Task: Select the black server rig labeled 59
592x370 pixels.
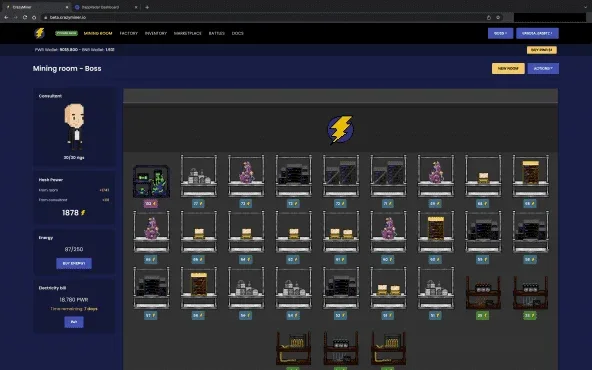Action: tap(483, 231)
